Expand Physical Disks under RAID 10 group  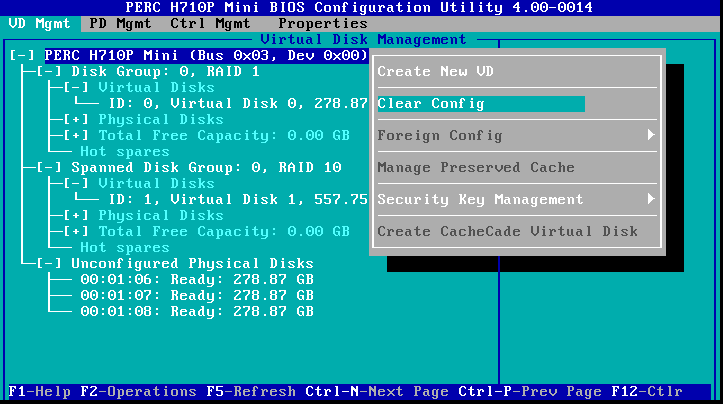click(x=76, y=216)
